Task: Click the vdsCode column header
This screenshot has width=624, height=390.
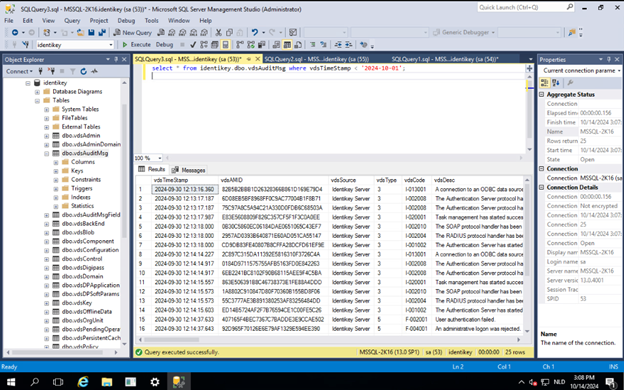Action: pos(417,180)
